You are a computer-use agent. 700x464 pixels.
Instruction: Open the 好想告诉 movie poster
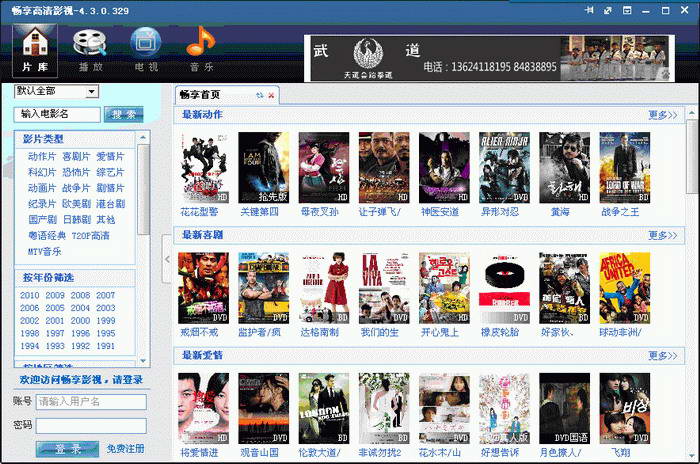pos(504,409)
